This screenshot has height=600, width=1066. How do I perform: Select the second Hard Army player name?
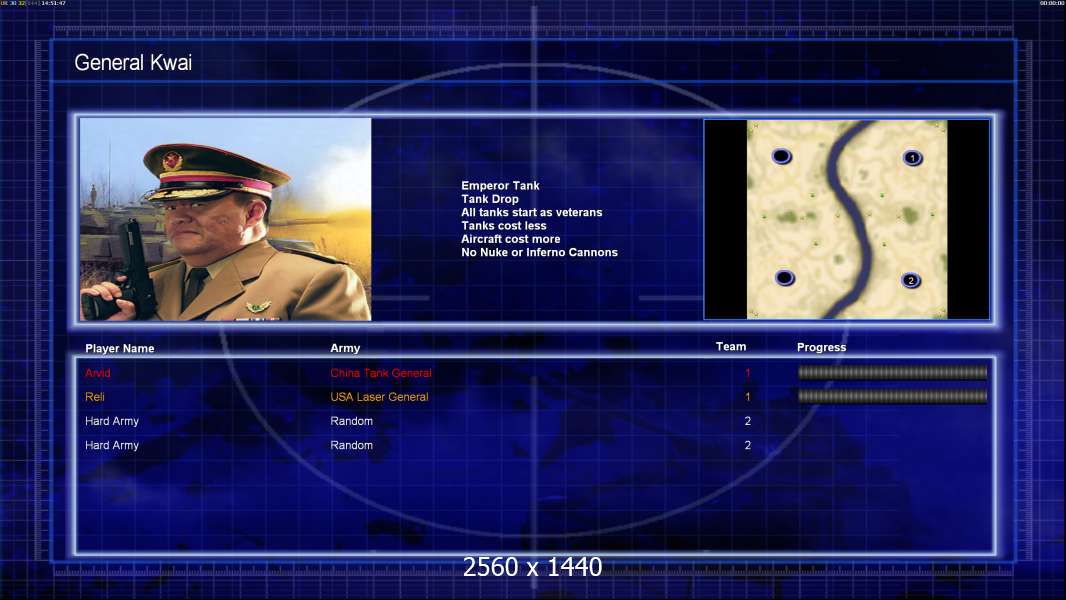111,445
